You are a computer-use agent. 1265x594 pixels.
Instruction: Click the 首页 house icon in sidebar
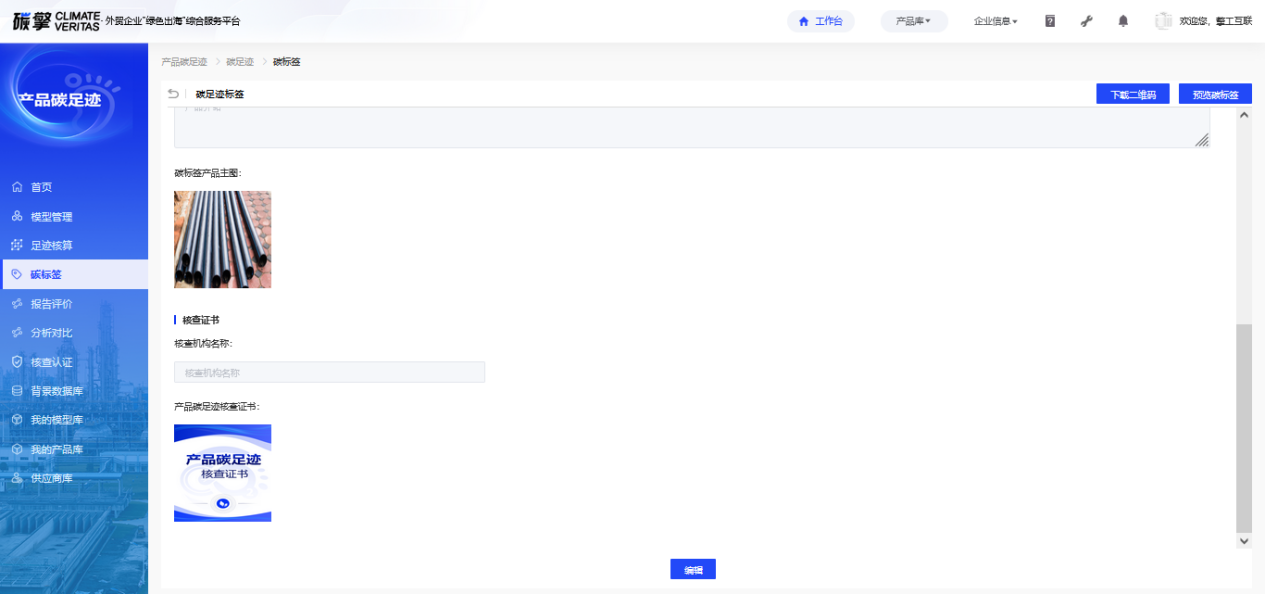coord(17,187)
